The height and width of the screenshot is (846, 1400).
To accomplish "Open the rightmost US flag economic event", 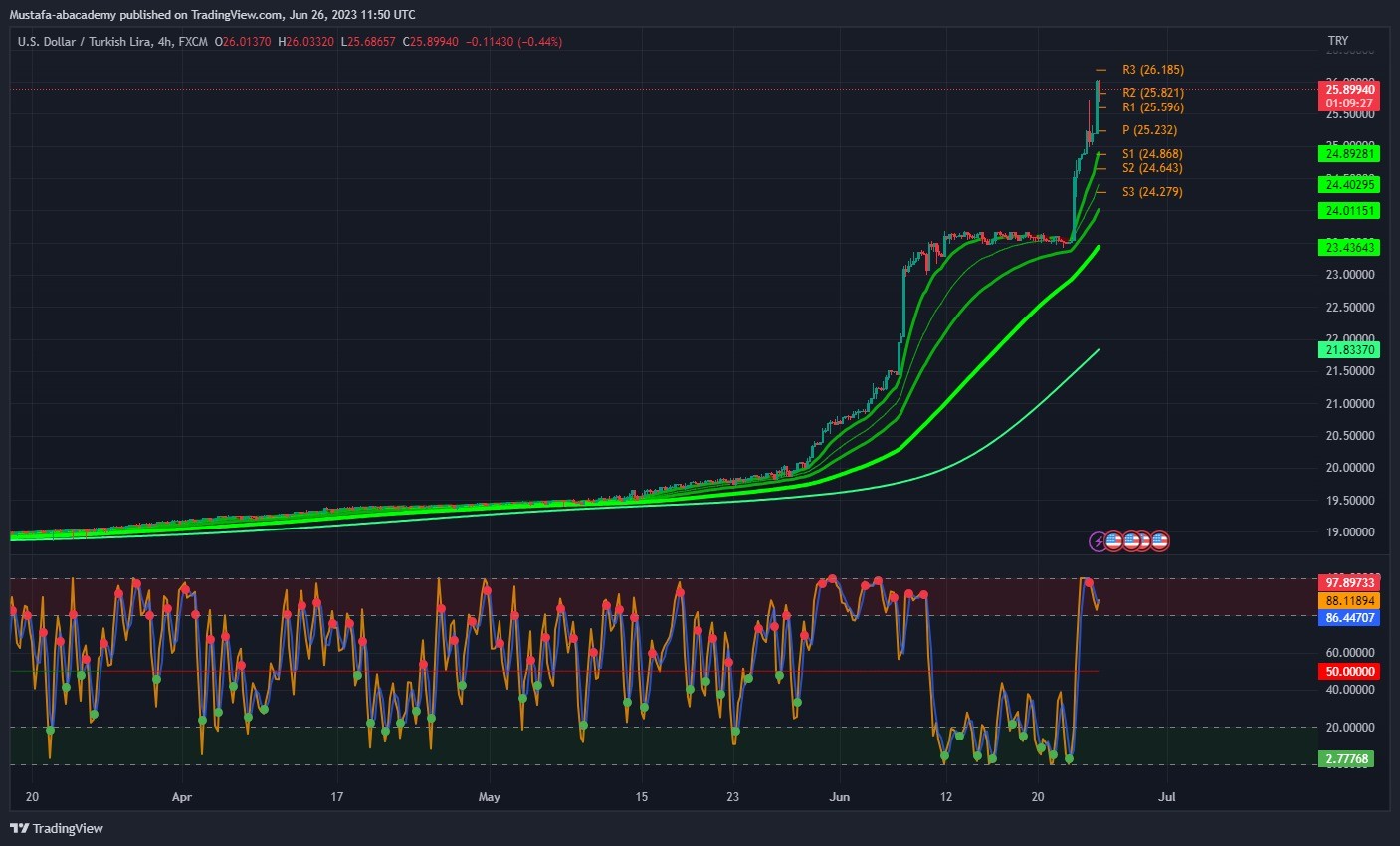I will tap(1160, 541).
